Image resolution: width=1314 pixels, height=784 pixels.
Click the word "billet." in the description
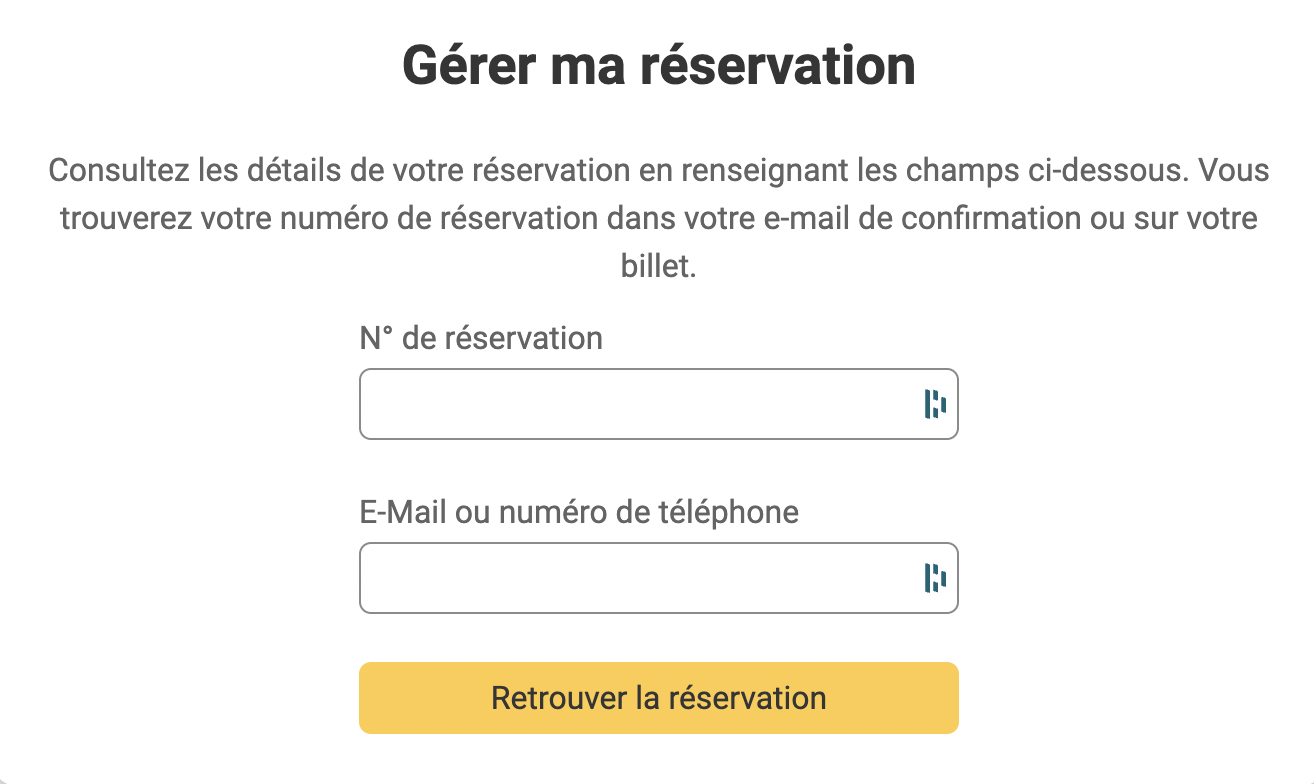tap(658, 267)
